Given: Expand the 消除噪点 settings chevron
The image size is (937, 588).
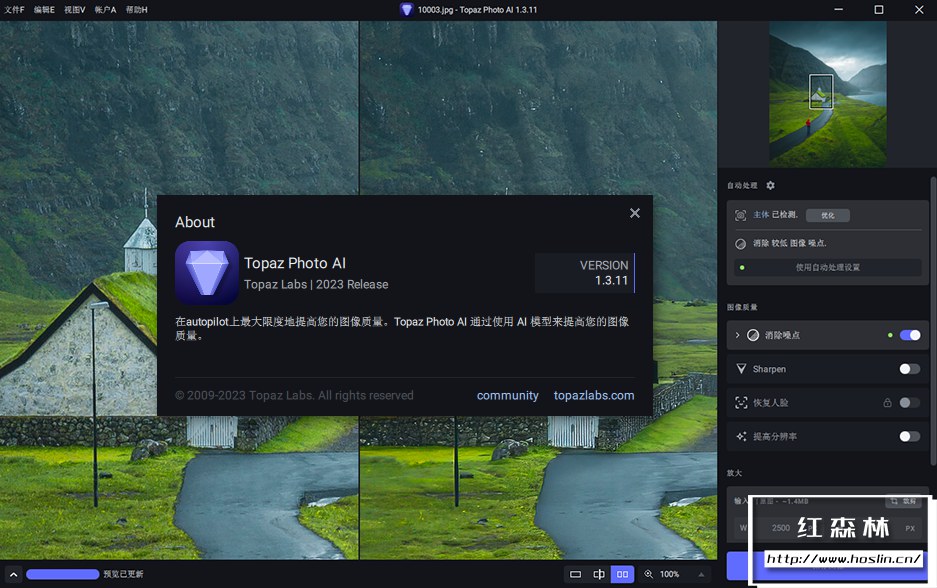Looking at the screenshot, I should (x=737, y=335).
